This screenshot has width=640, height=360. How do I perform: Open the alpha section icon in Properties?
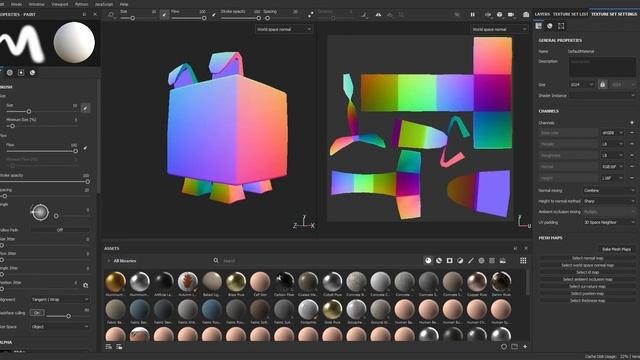click(x=10, y=73)
